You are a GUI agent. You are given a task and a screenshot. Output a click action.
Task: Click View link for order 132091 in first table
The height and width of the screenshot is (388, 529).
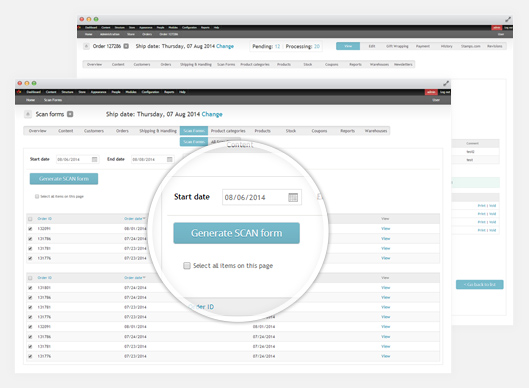pos(386,229)
